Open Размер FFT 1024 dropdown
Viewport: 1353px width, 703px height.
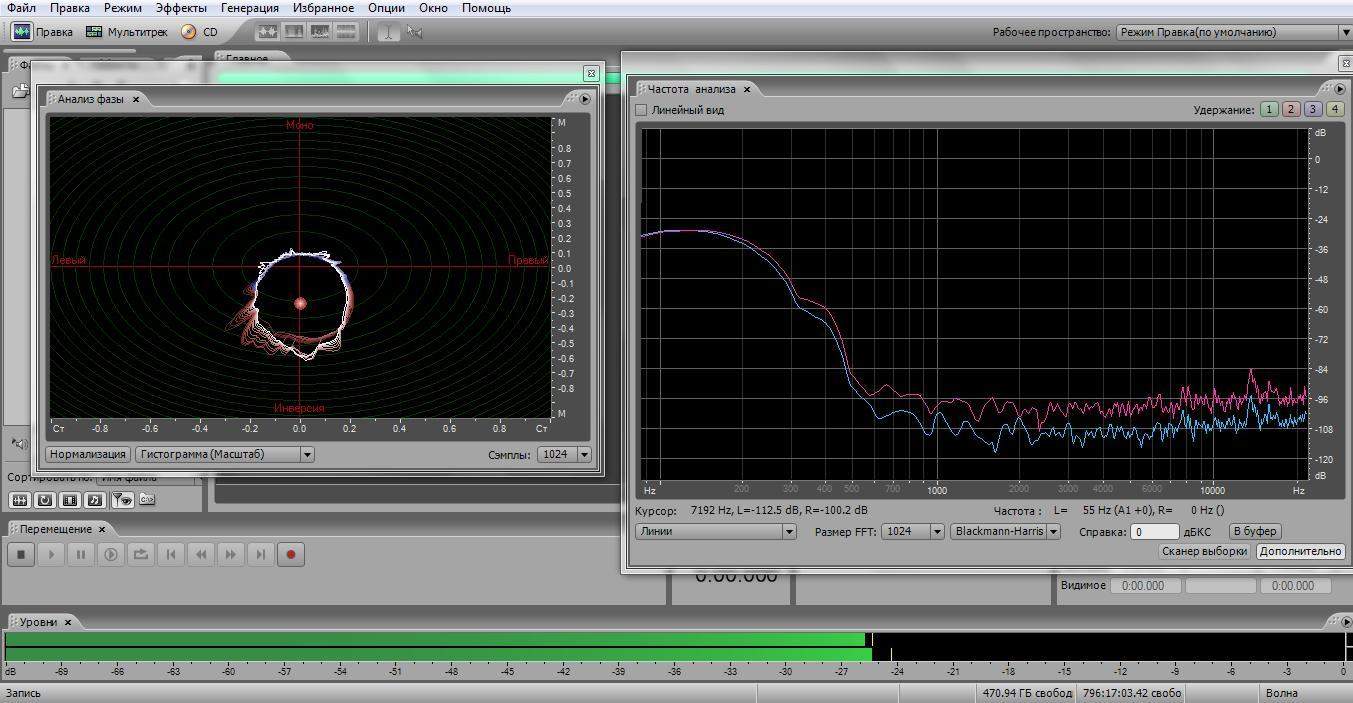[x=912, y=531]
